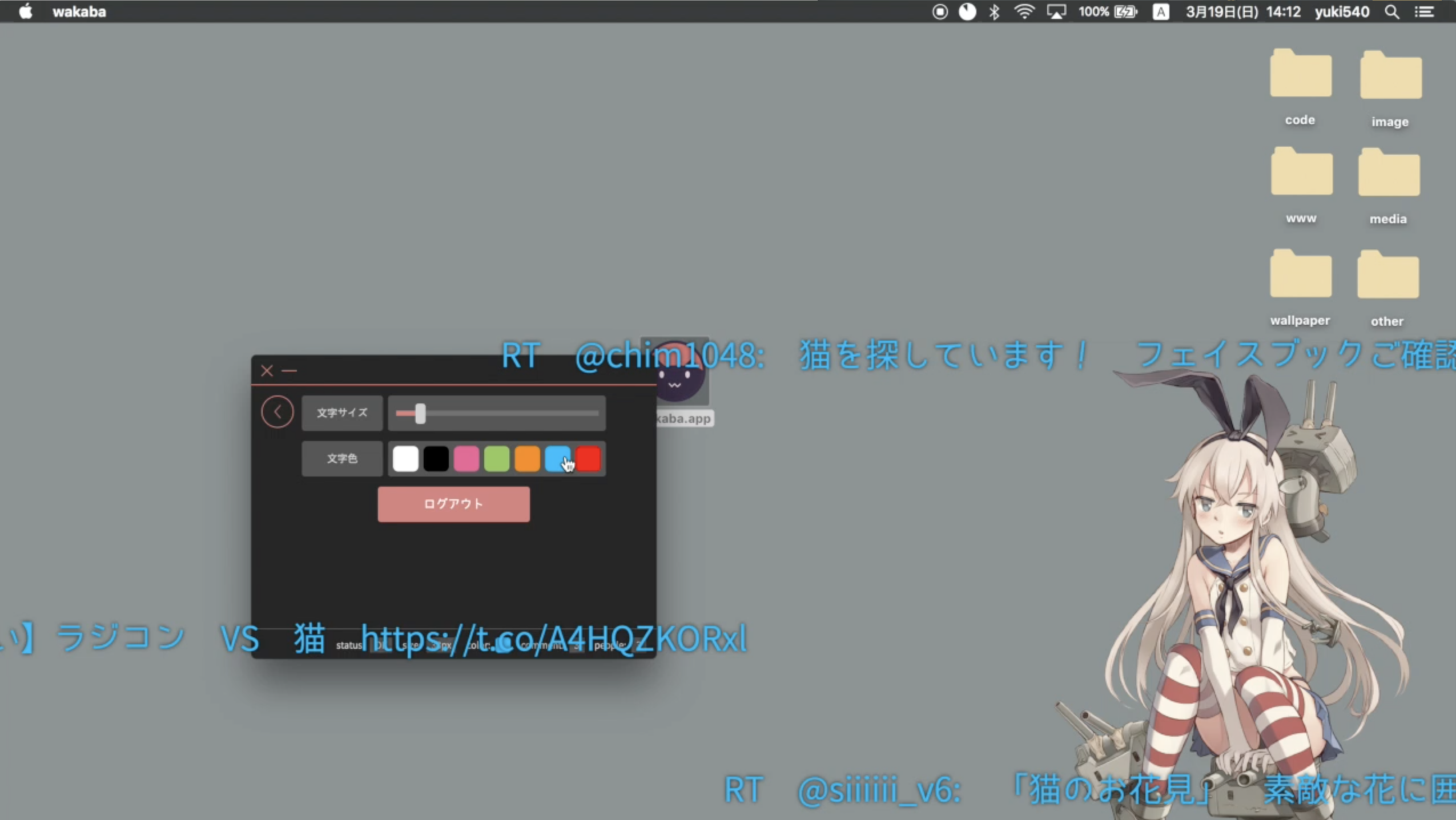
Task: Minimize the wakaba settings window
Action: [289, 371]
